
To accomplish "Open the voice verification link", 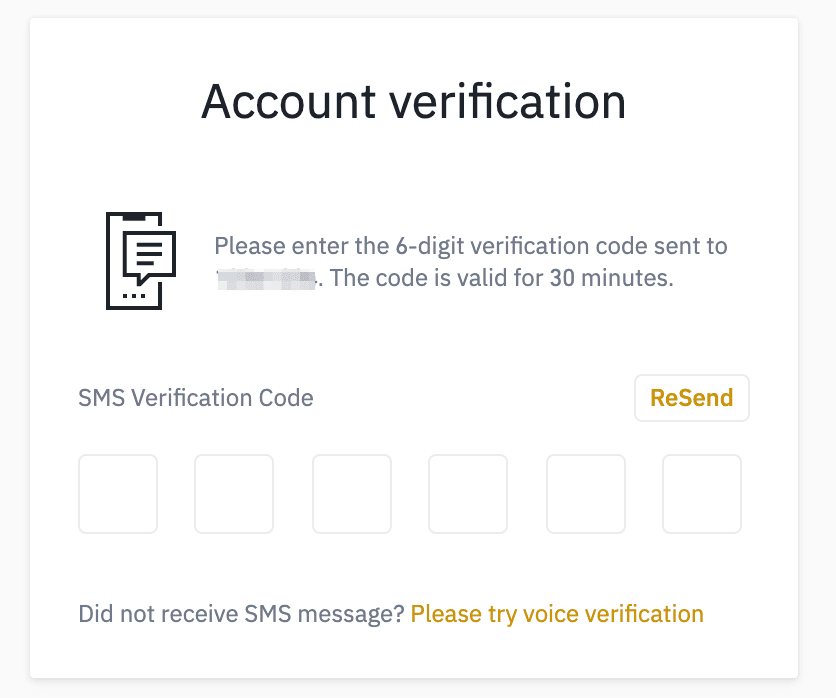I will pyautogui.click(x=557, y=613).
